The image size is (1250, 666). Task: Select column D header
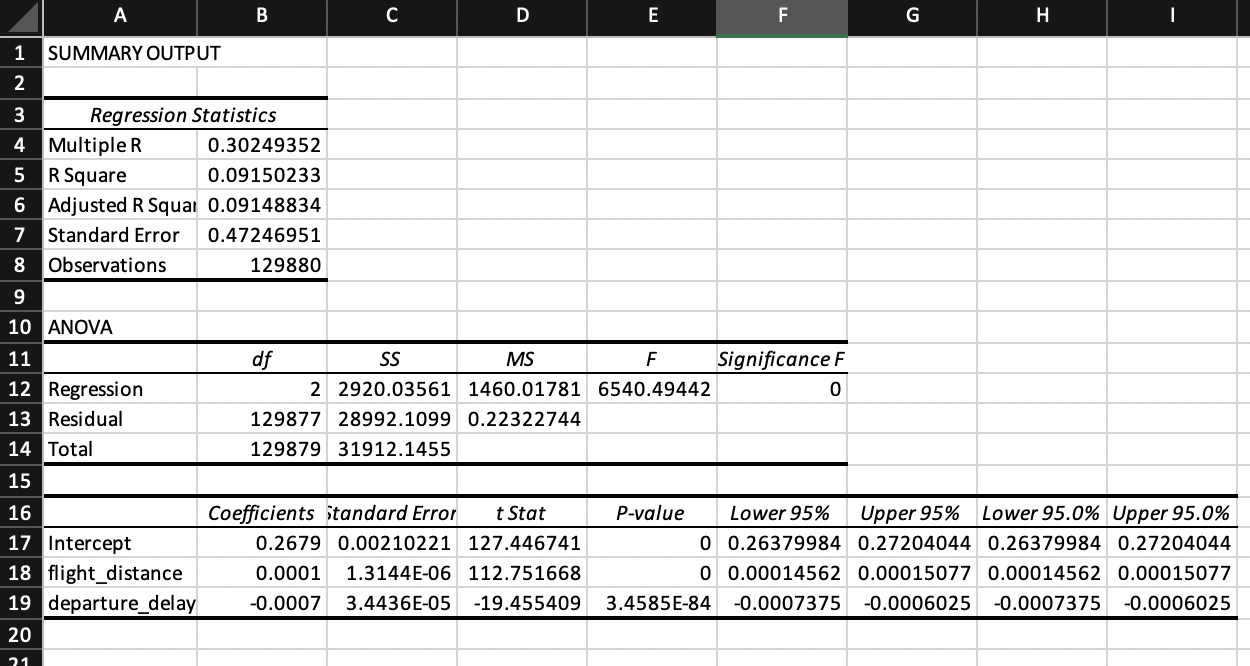(522, 17)
